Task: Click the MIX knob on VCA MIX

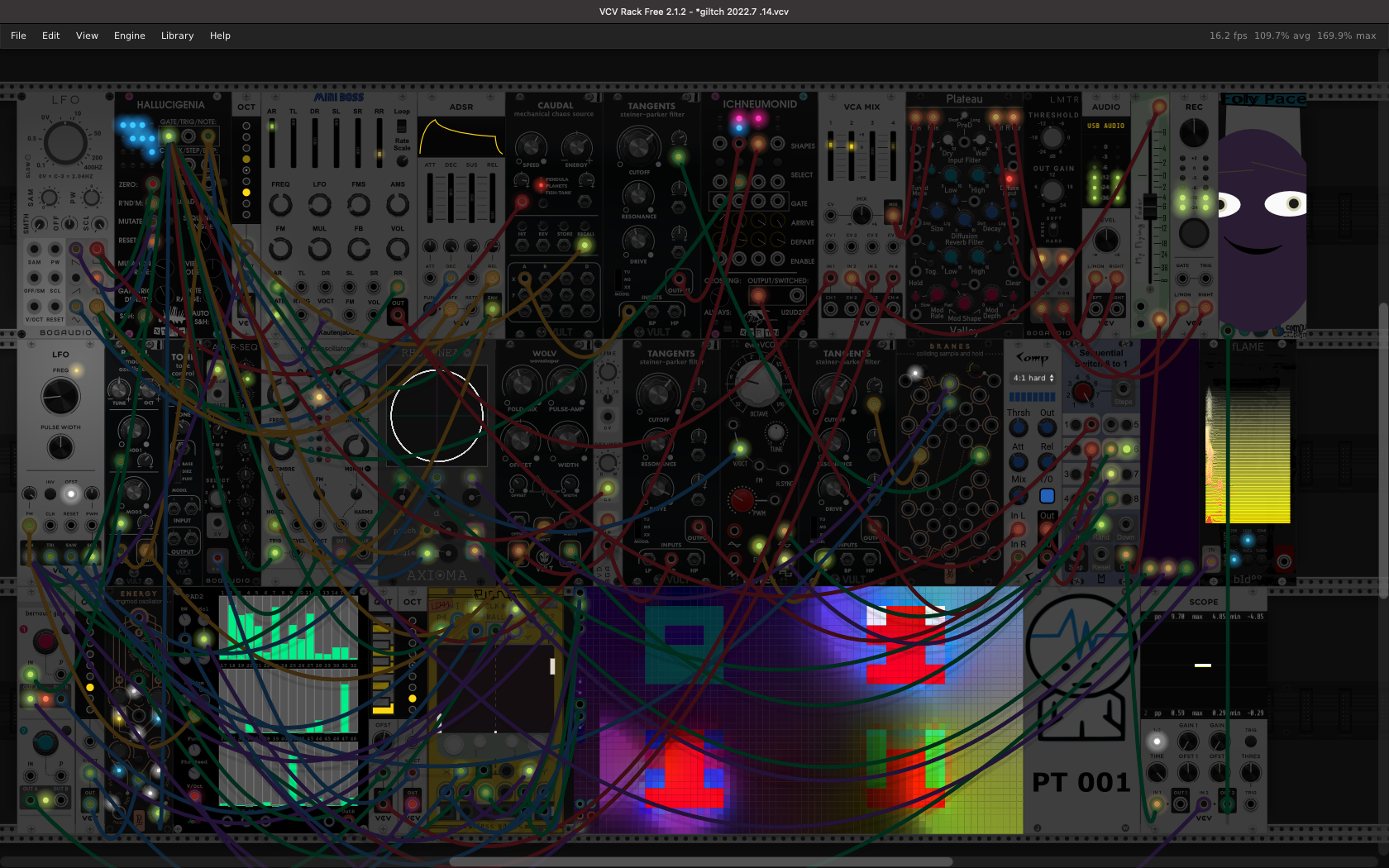Action: coord(862,215)
